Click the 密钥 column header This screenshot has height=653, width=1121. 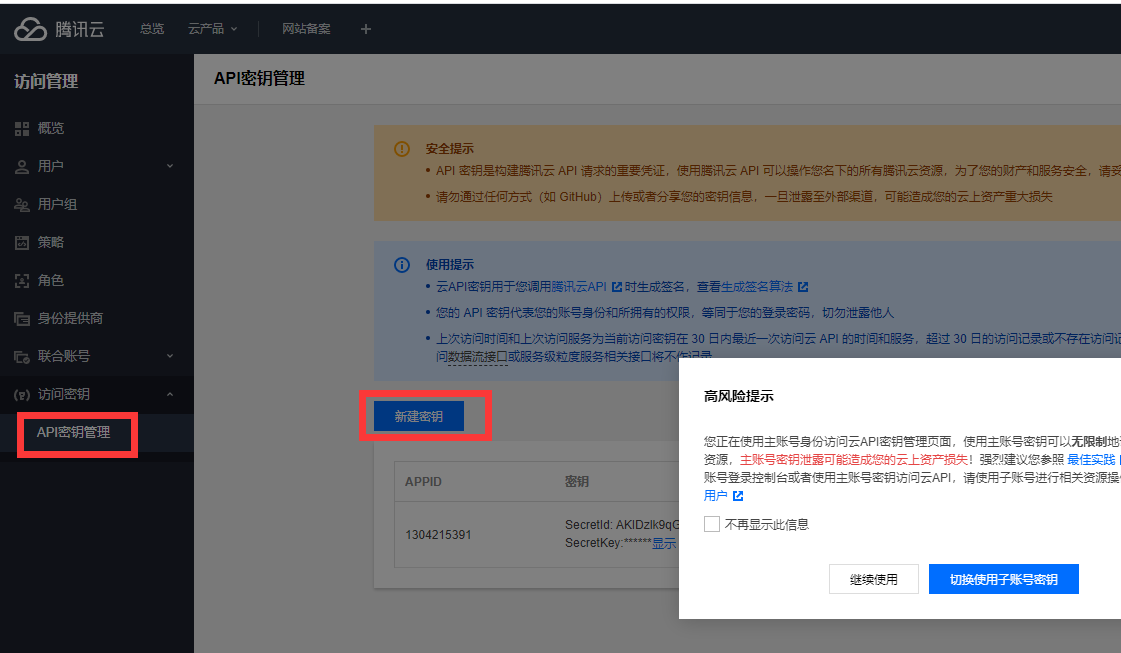pos(577,482)
